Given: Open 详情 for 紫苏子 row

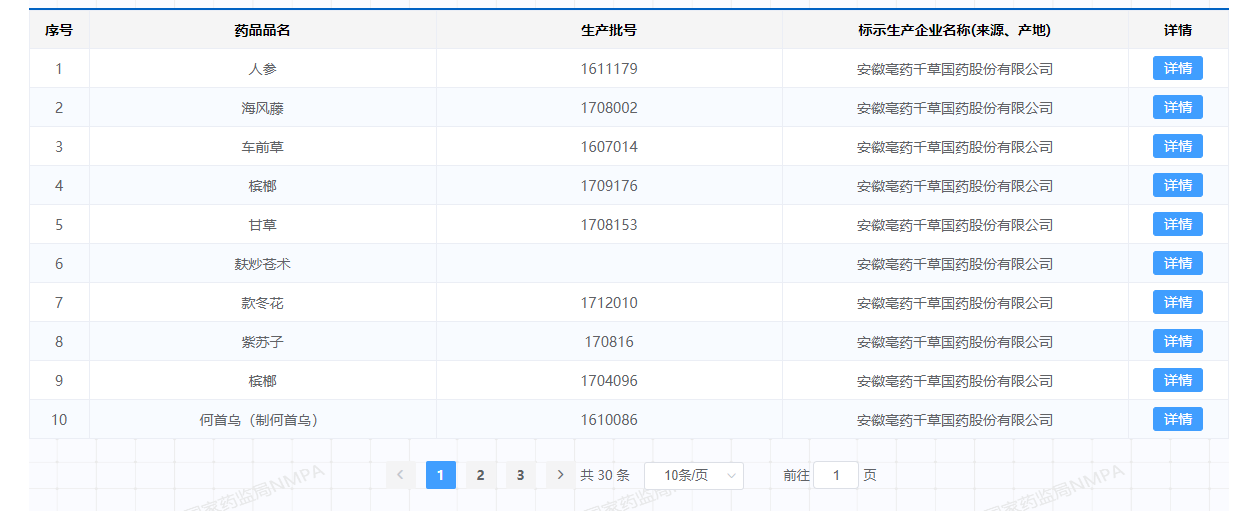Looking at the screenshot, I should coord(1177,342).
